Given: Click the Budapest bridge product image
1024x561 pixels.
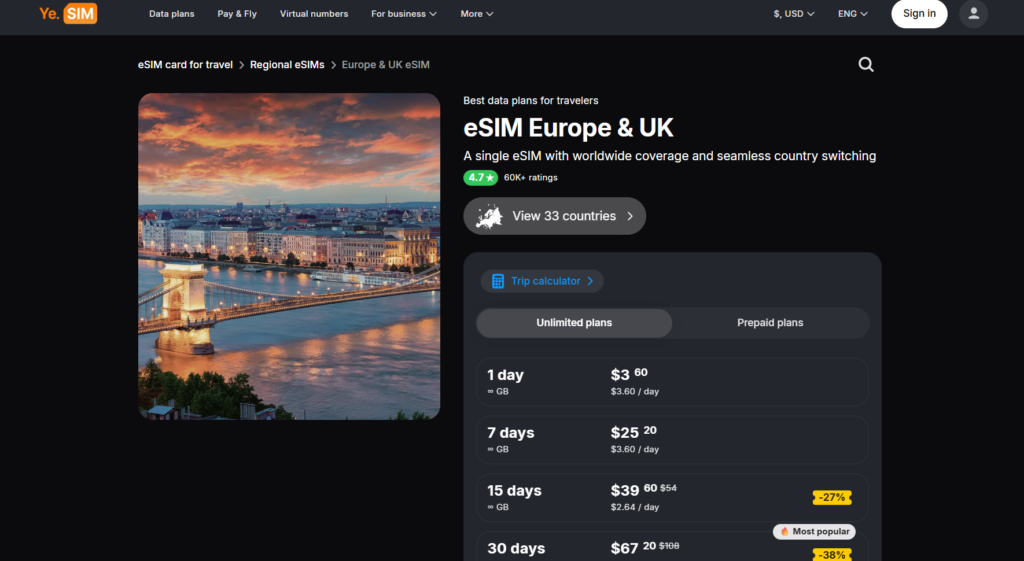Looking at the screenshot, I should [x=289, y=256].
